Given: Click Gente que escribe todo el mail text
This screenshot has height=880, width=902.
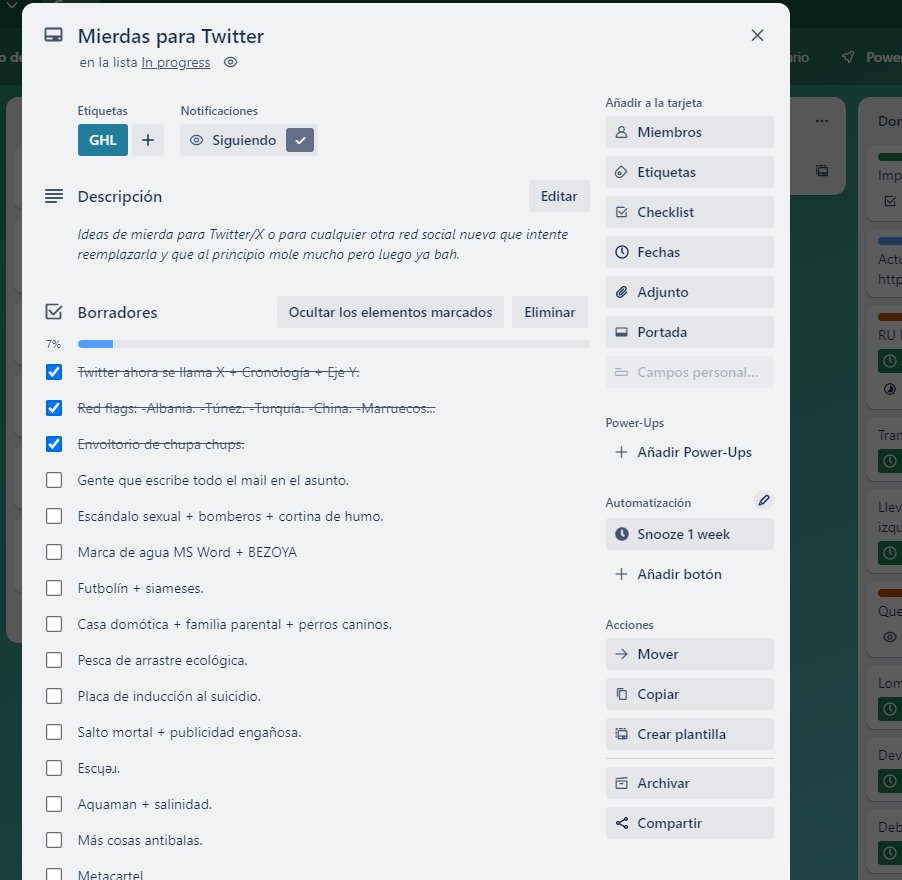Looking at the screenshot, I should [213, 480].
